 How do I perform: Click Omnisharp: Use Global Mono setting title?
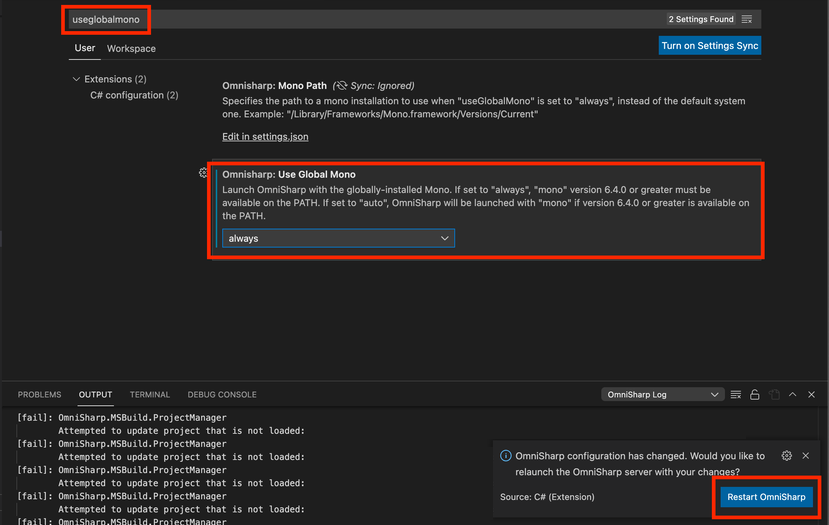tap(289, 174)
